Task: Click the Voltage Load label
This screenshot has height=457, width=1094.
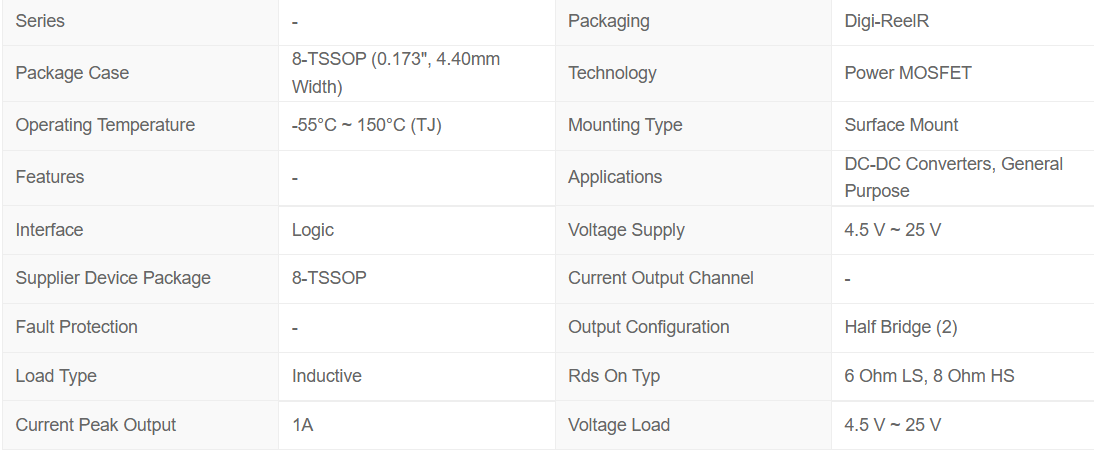Action: pyautogui.click(x=619, y=424)
